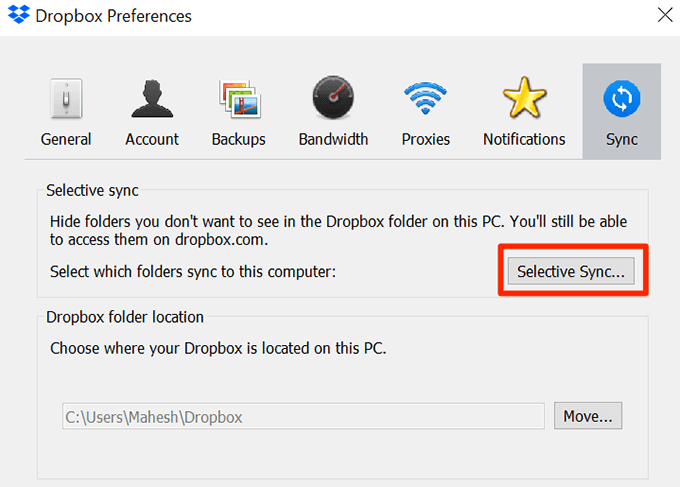Click the blue Sync arrows icon

pos(621,100)
